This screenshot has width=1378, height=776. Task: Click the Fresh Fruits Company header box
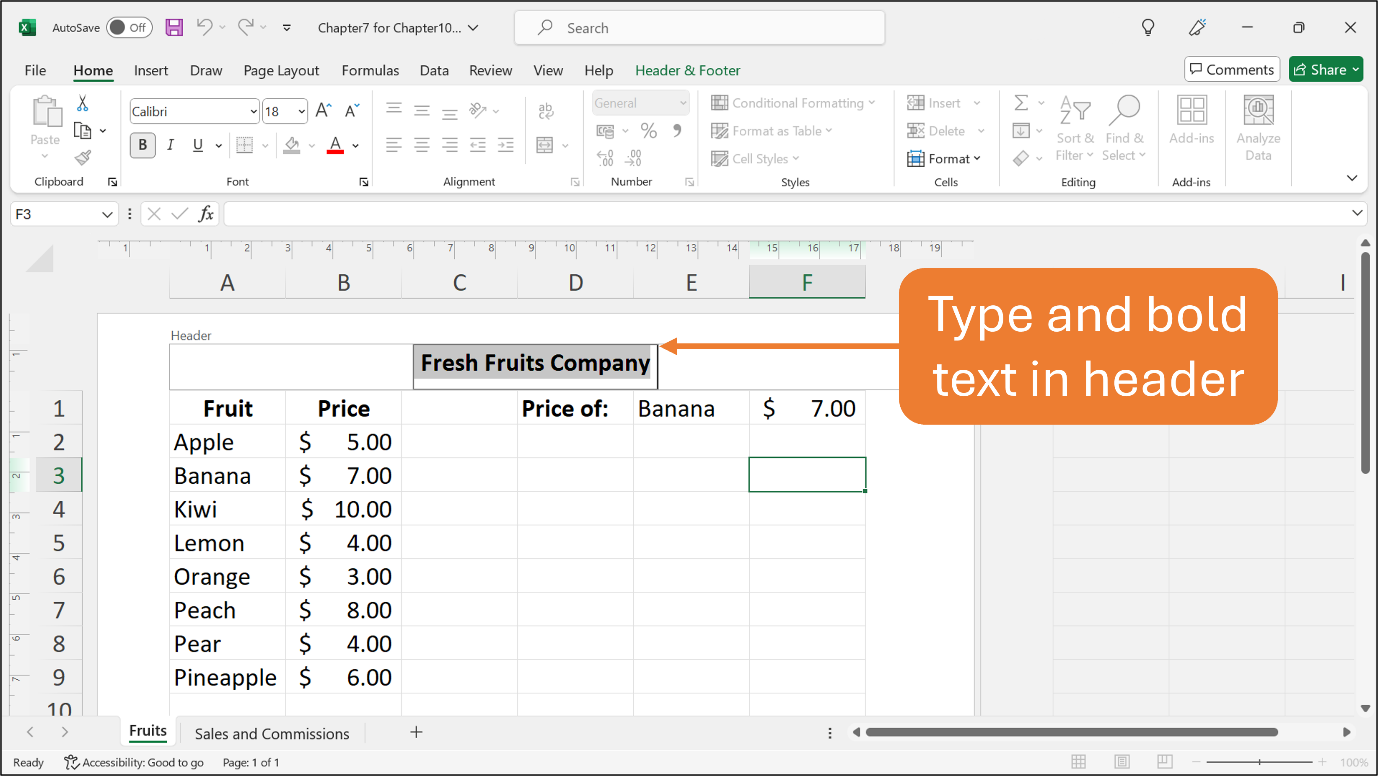click(x=535, y=366)
